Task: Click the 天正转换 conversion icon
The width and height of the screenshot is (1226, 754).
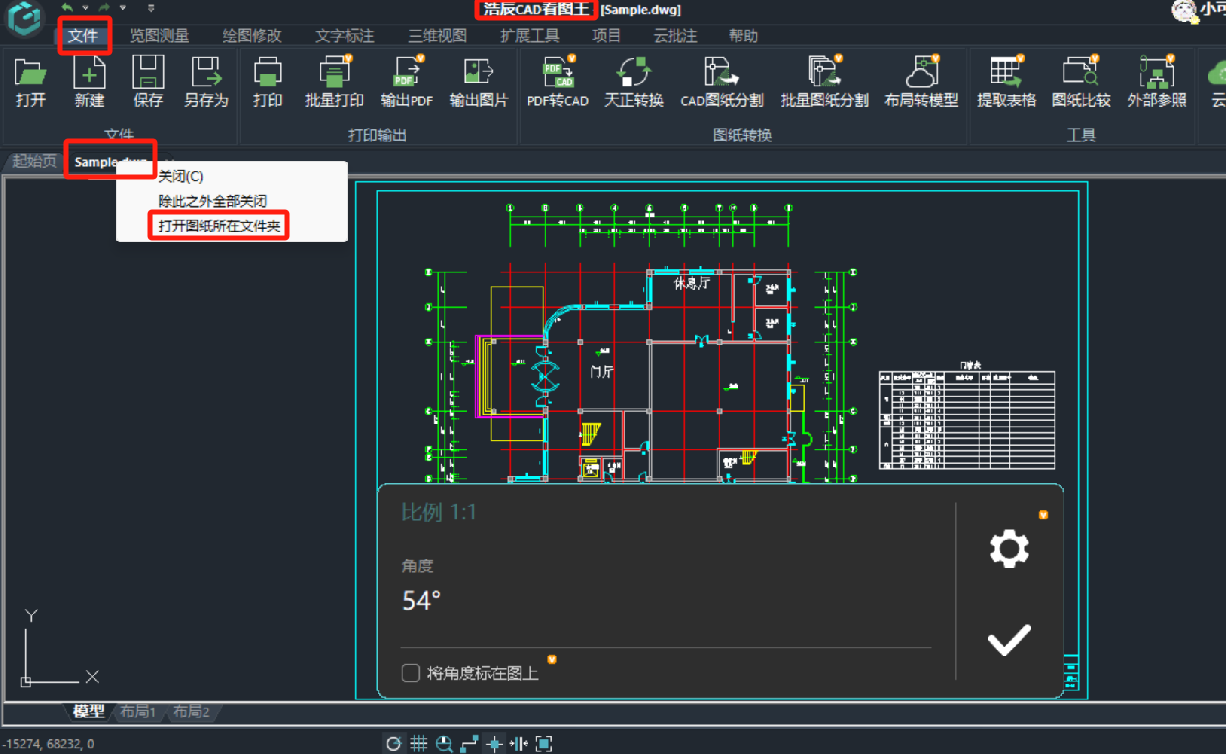Action: (633, 73)
